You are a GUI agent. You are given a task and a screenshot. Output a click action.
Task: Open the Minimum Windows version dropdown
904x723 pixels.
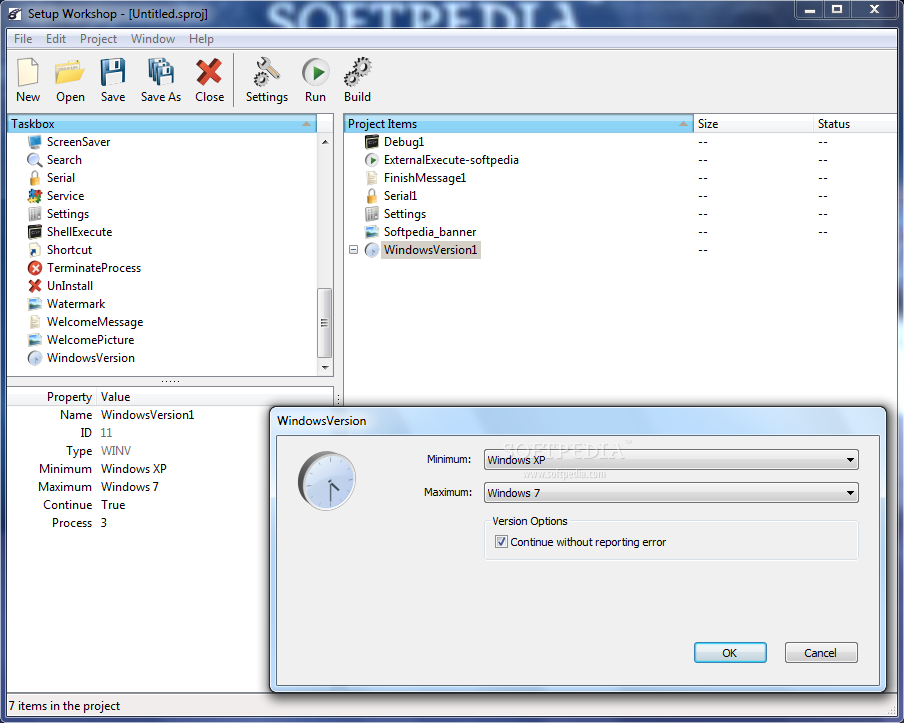pos(671,460)
